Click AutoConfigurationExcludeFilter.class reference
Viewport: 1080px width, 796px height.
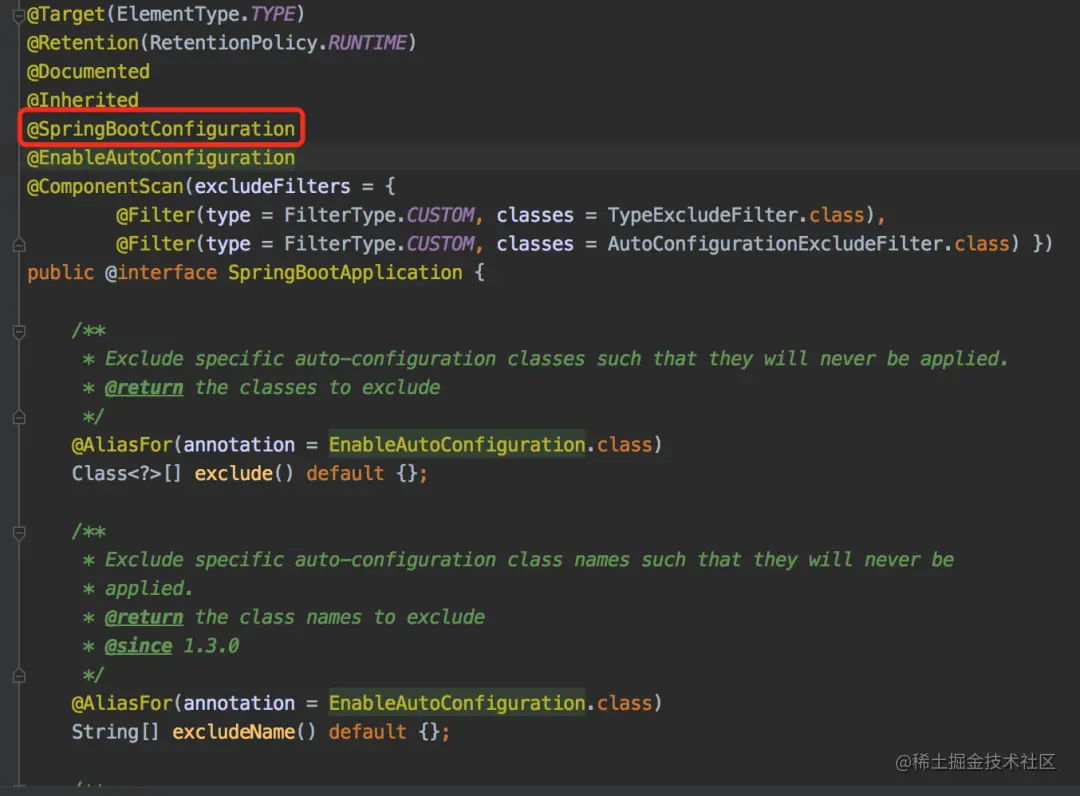pos(809,244)
